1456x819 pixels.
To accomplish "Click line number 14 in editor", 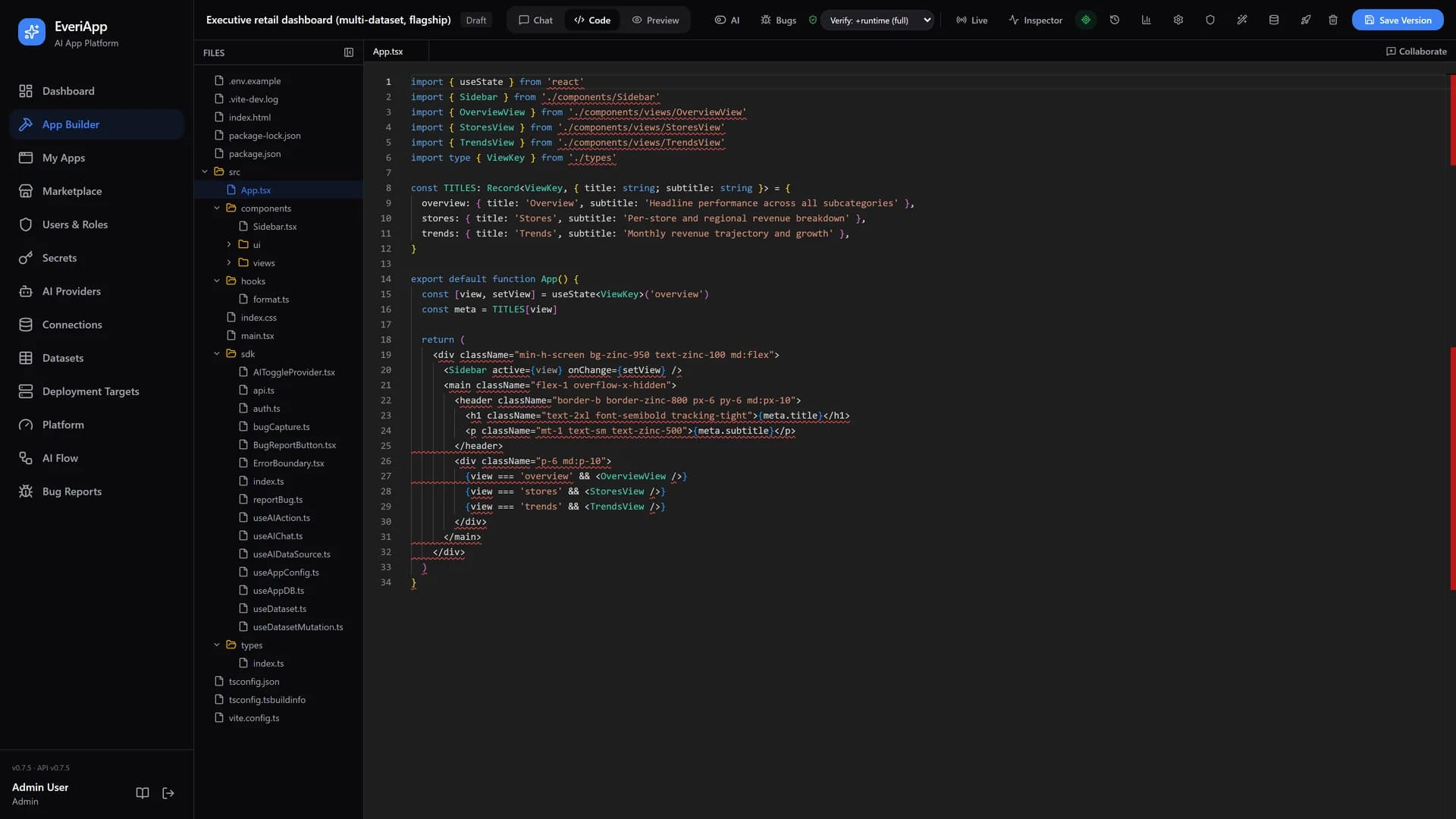I will [386, 279].
